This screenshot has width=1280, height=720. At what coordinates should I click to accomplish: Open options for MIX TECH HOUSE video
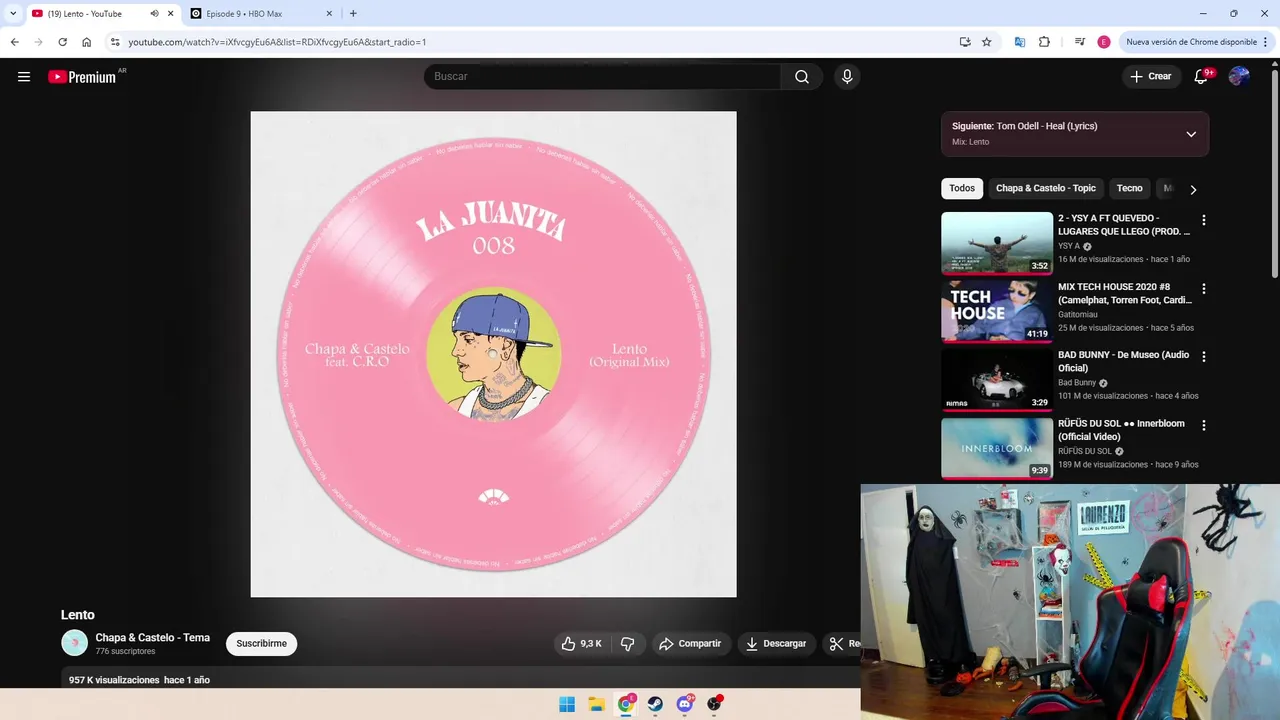[1204, 289]
